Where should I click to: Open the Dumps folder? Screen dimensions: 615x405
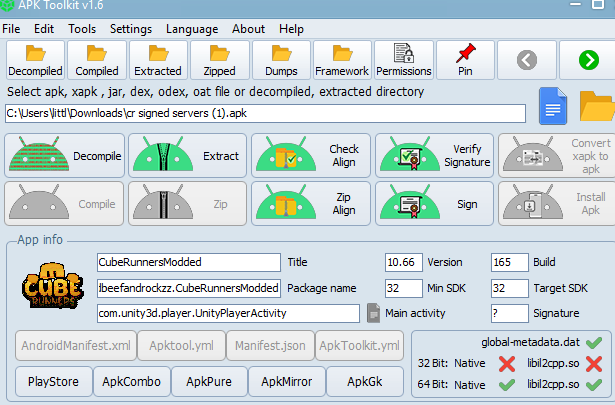(281, 60)
